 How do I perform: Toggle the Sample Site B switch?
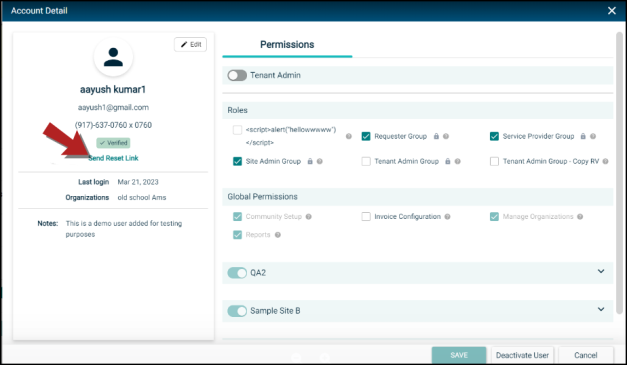pos(237,311)
